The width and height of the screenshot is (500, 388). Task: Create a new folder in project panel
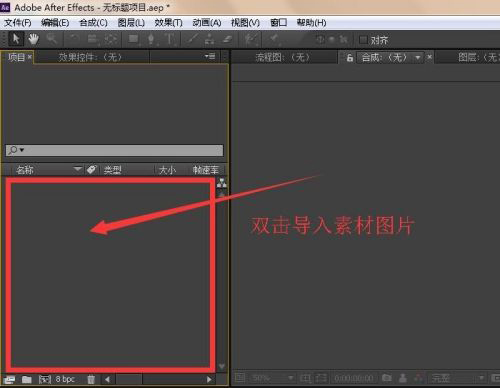(27, 379)
